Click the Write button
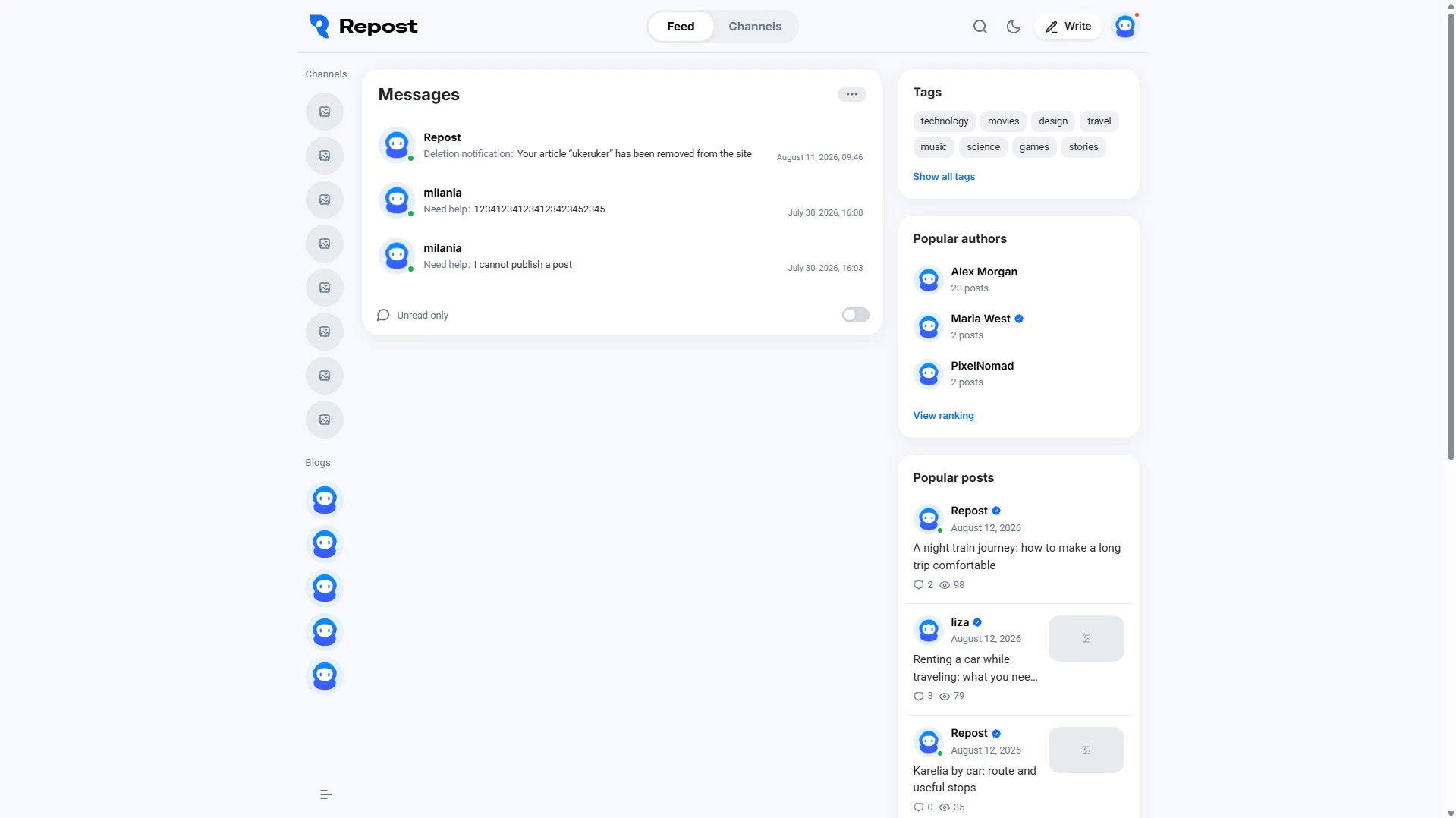 [x=1068, y=27]
